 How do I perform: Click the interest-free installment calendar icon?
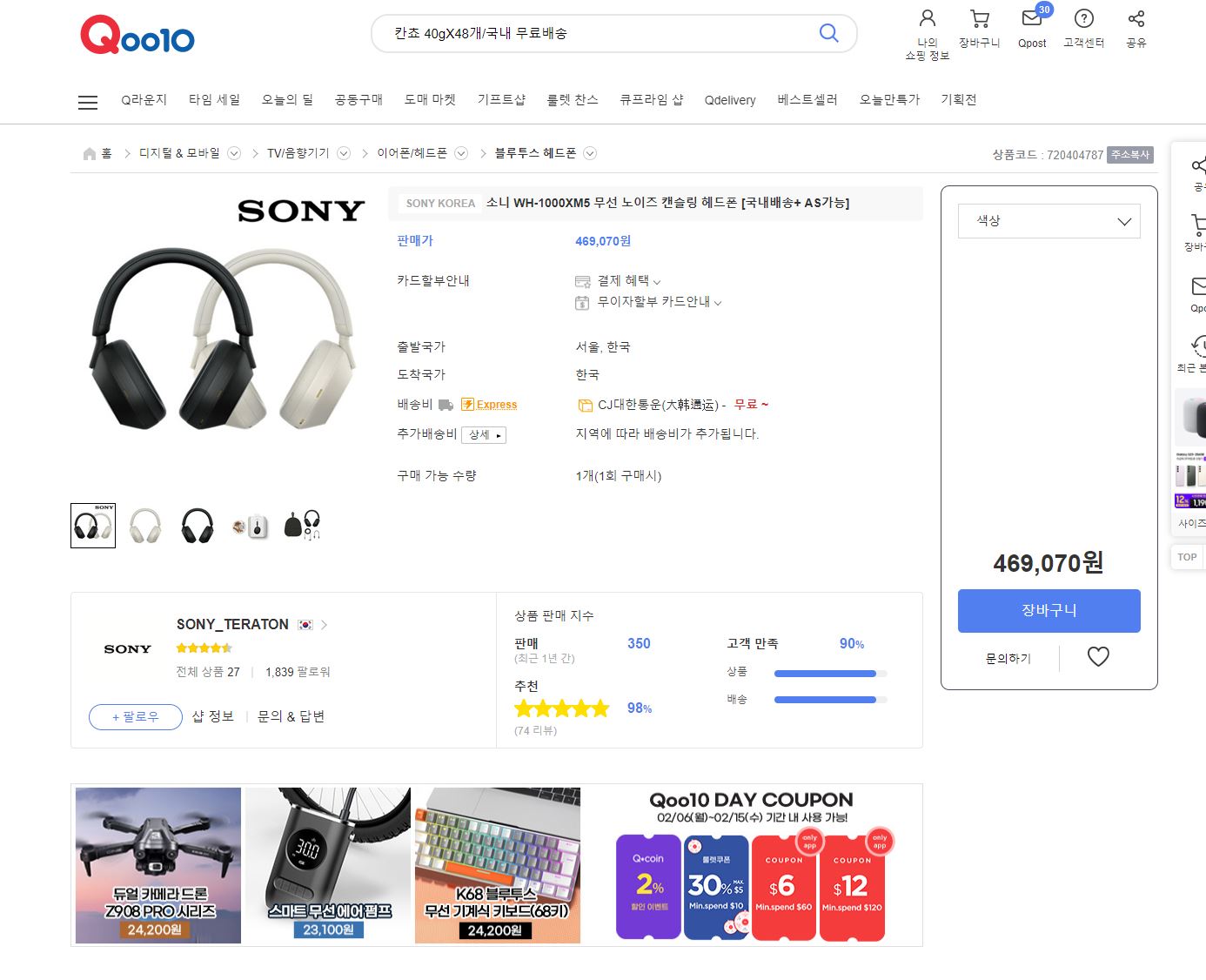pos(582,303)
